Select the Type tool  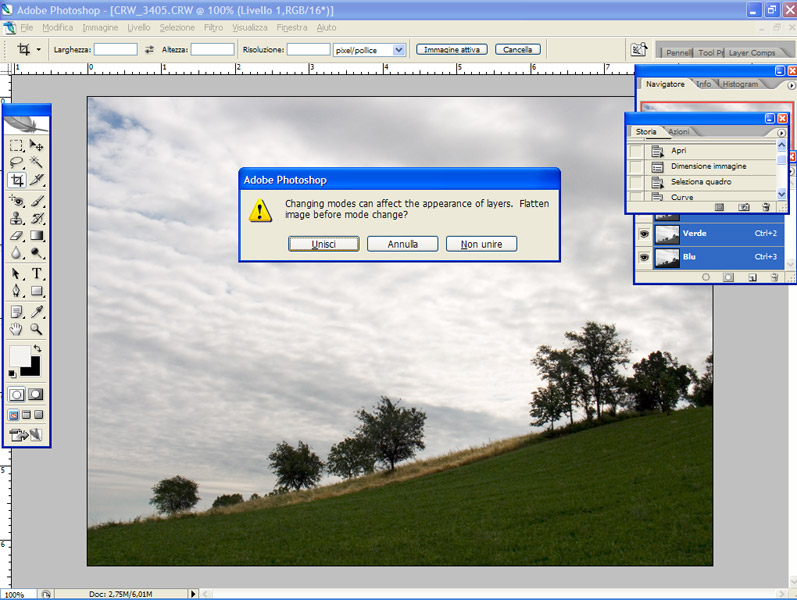[x=37, y=273]
